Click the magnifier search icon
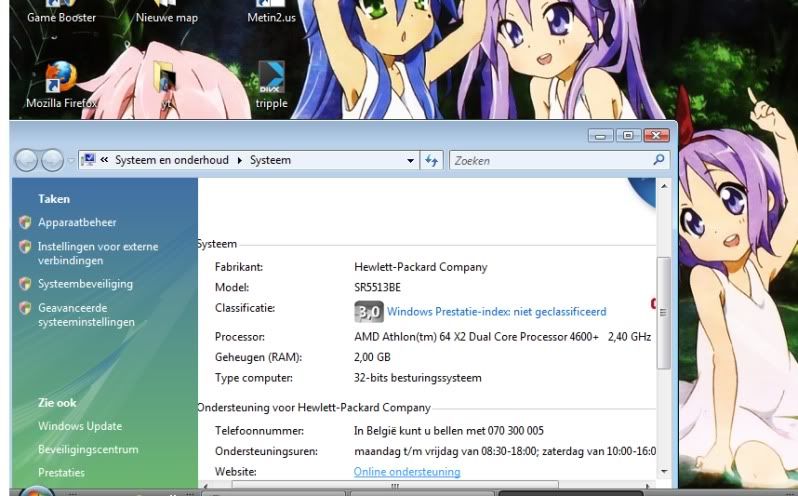This screenshot has height=496, width=798. [659, 160]
